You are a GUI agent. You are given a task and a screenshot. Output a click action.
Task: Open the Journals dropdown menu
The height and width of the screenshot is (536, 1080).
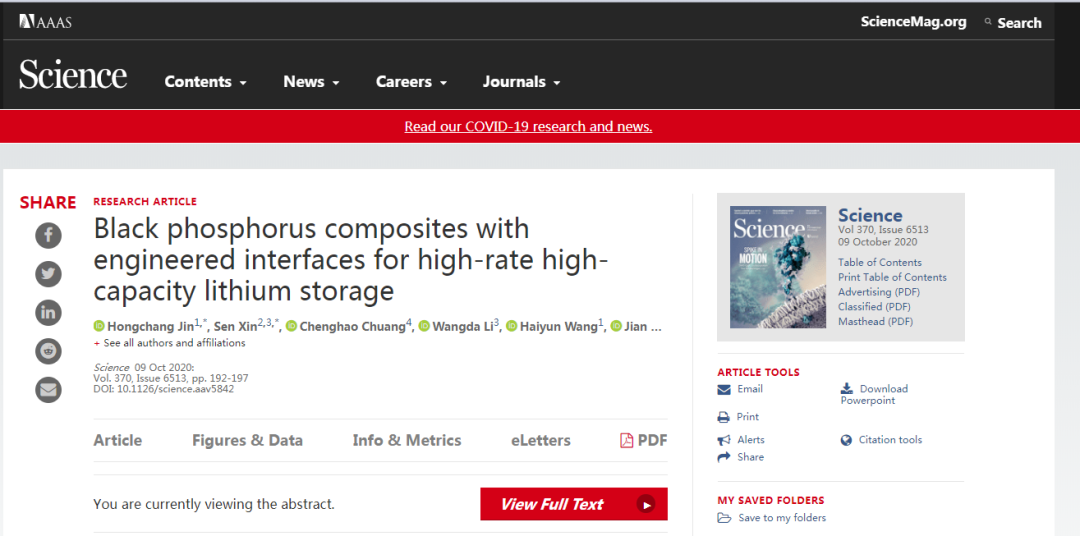[521, 82]
